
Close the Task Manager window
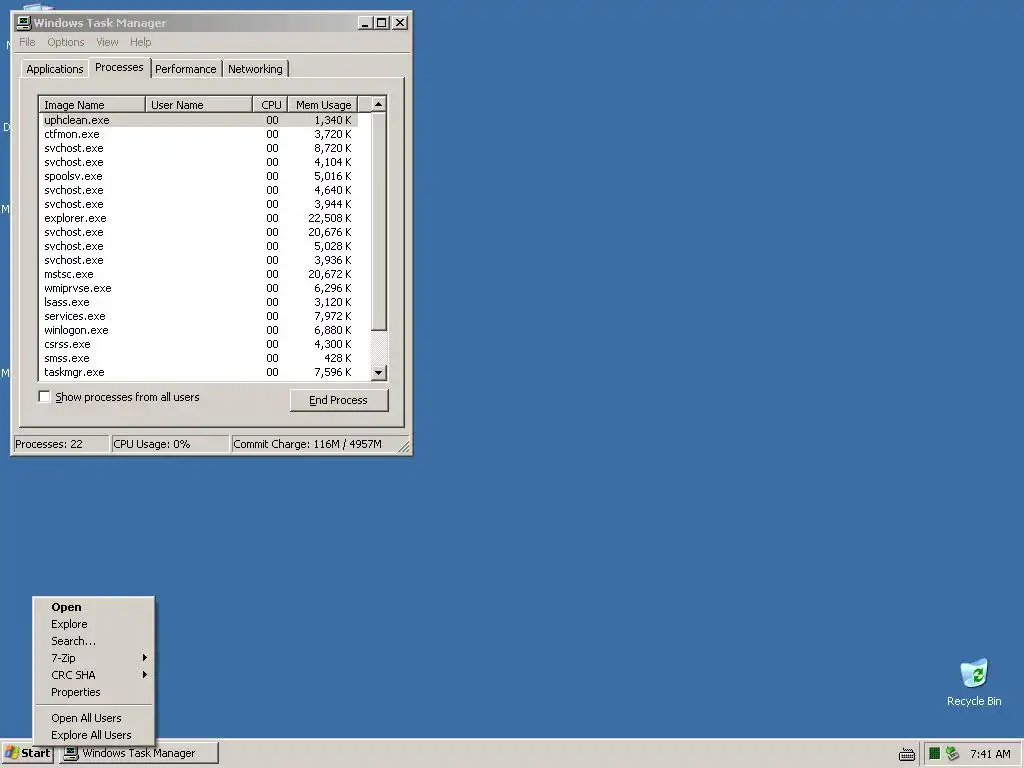point(400,23)
